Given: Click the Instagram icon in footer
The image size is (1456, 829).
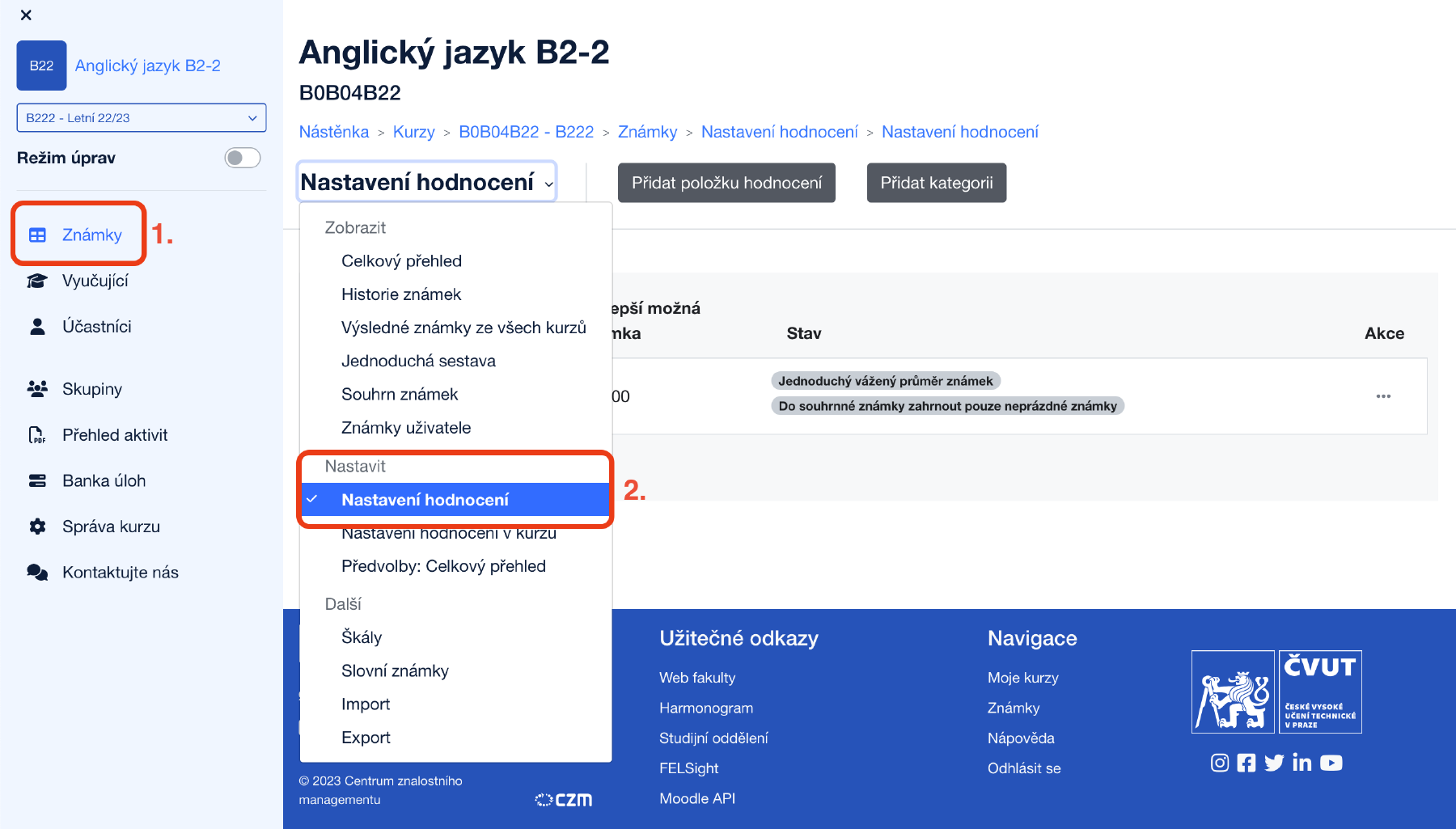Looking at the screenshot, I should coord(1220,762).
